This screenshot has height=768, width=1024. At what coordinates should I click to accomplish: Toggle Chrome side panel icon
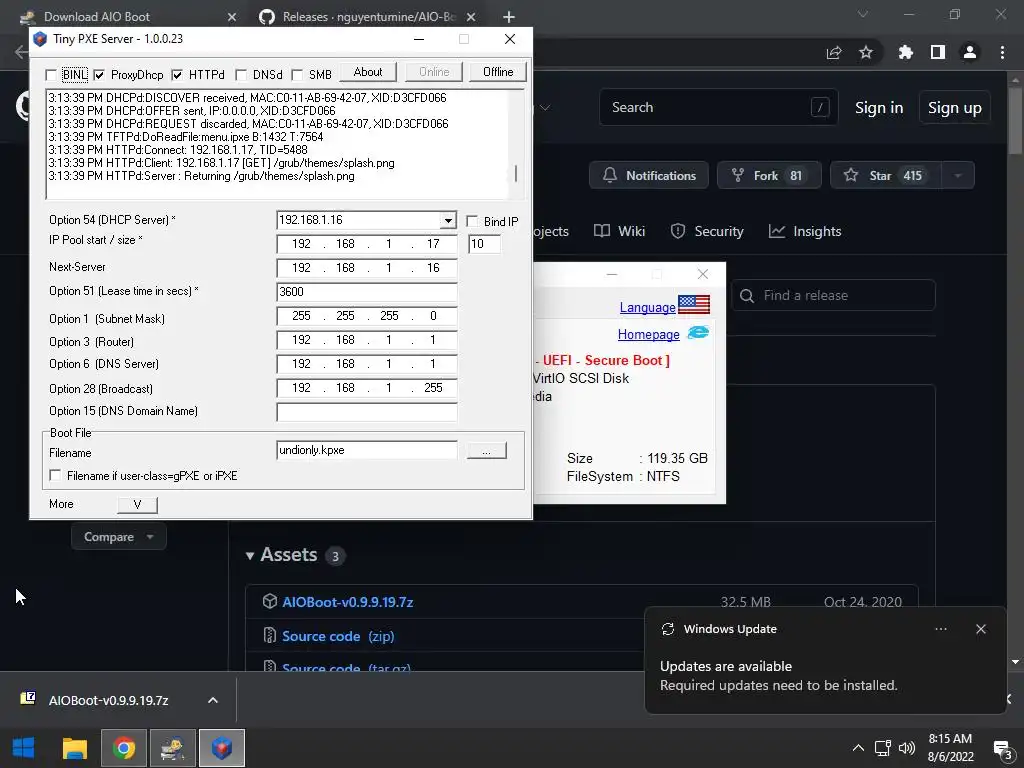(938, 52)
